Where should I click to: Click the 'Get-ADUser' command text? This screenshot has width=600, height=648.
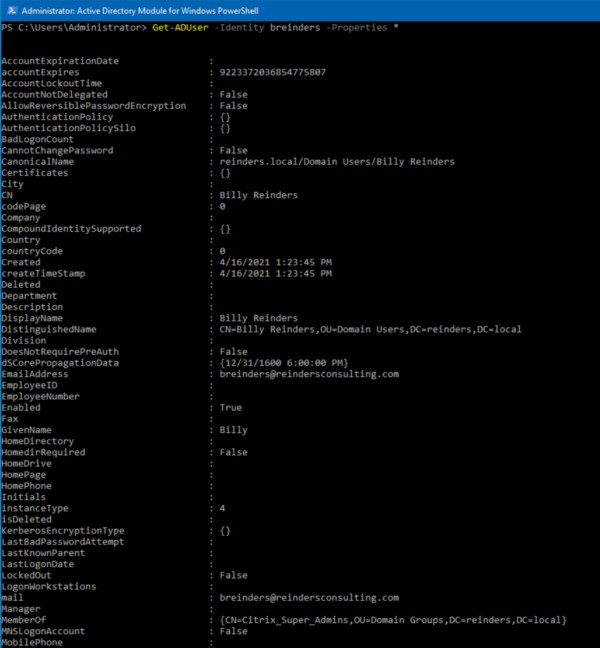pyautogui.click(x=180, y=28)
